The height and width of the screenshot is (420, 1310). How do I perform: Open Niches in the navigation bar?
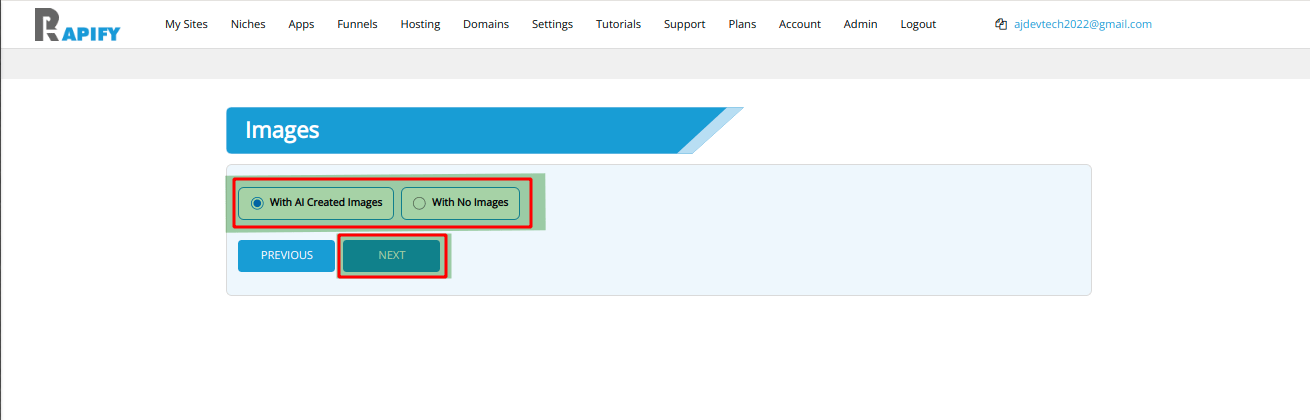[x=248, y=24]
